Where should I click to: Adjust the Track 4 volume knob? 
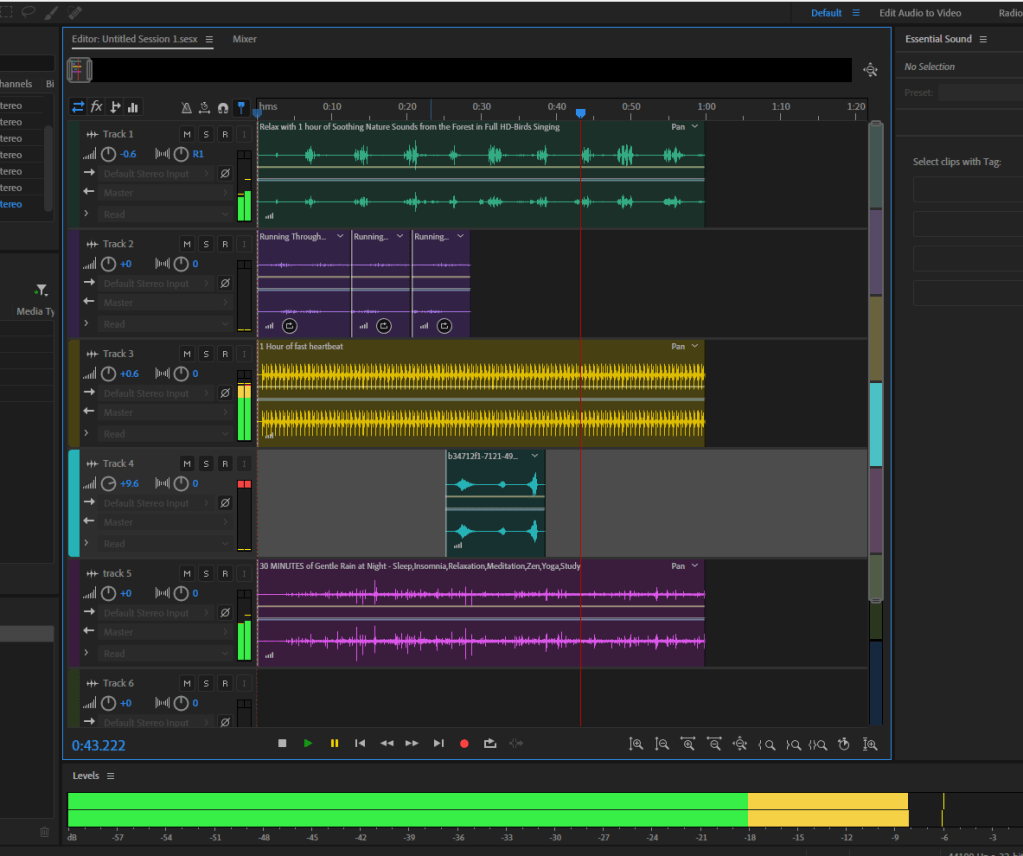point(109,484)
